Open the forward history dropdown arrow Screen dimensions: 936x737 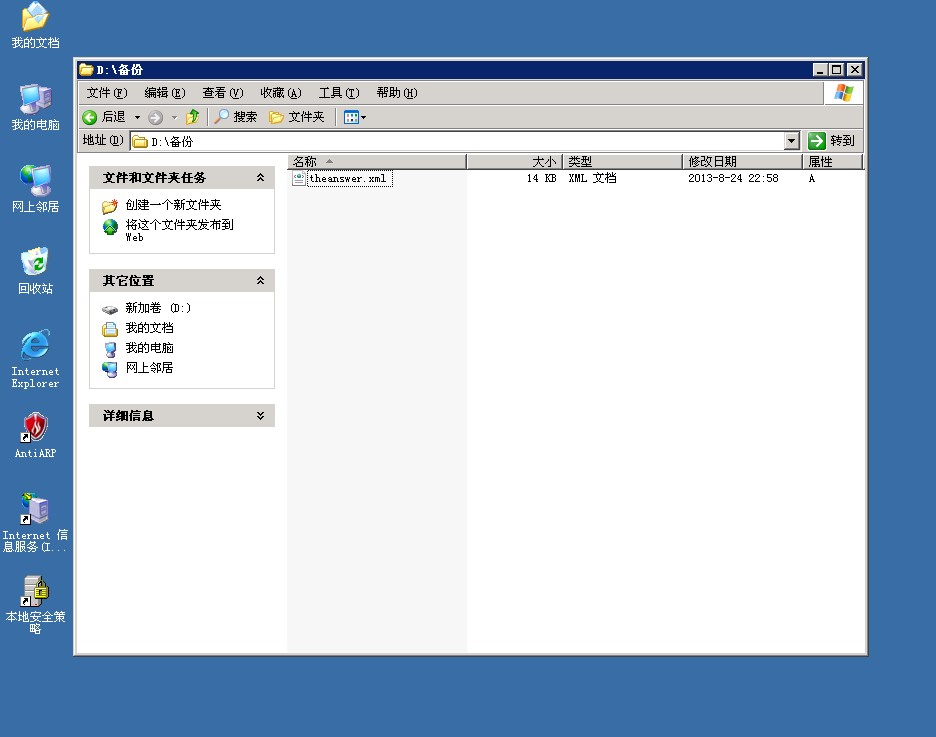point(174,118)
